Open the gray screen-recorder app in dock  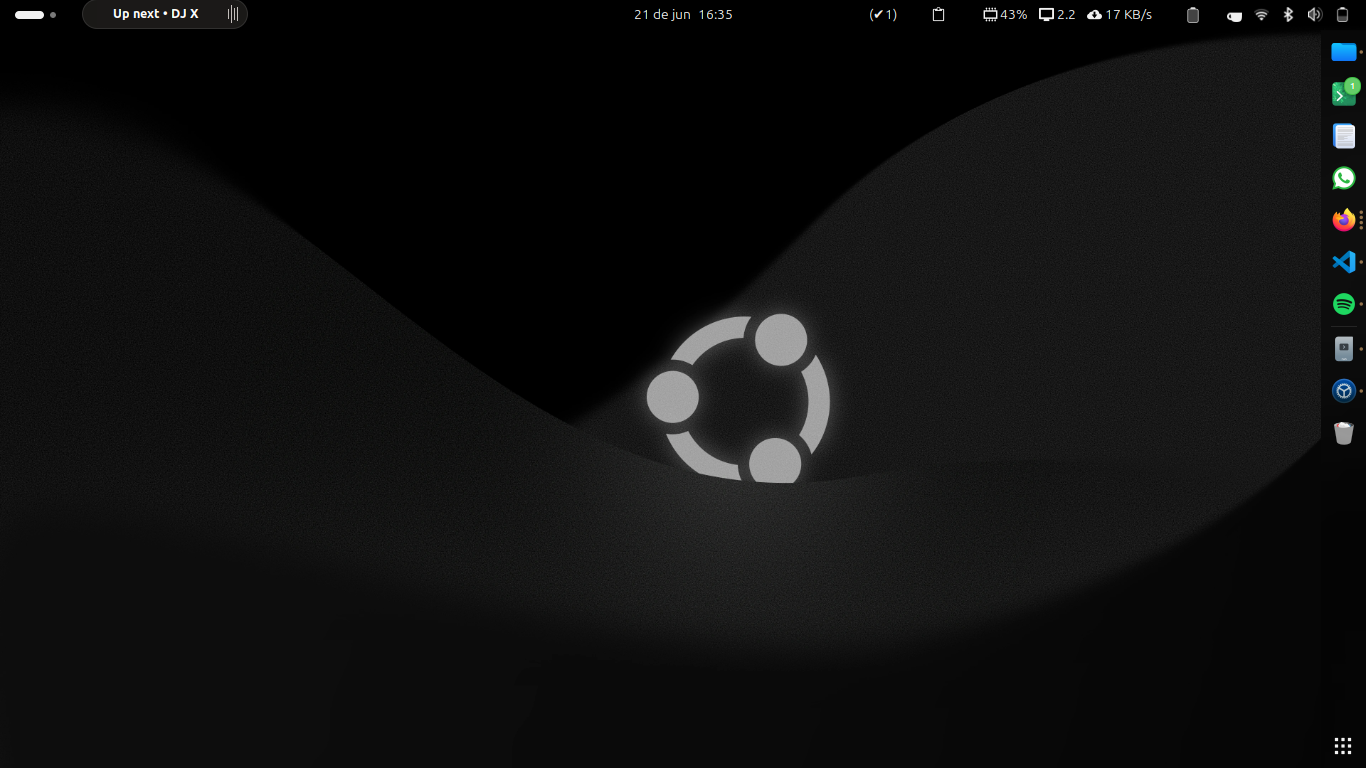(x=1343, y=349)
